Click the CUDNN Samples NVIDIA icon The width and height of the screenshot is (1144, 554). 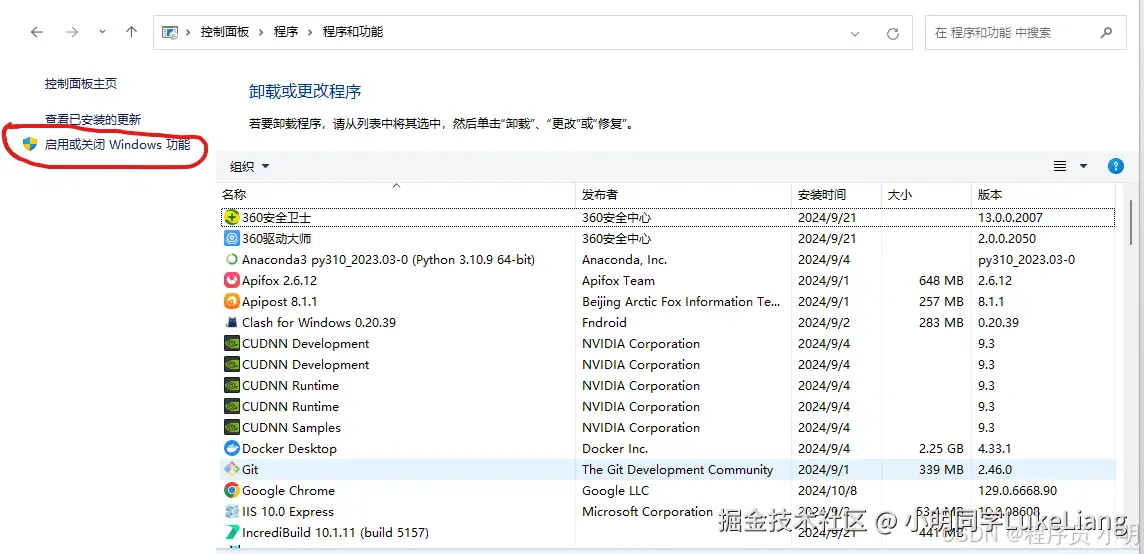click(232, 427)
